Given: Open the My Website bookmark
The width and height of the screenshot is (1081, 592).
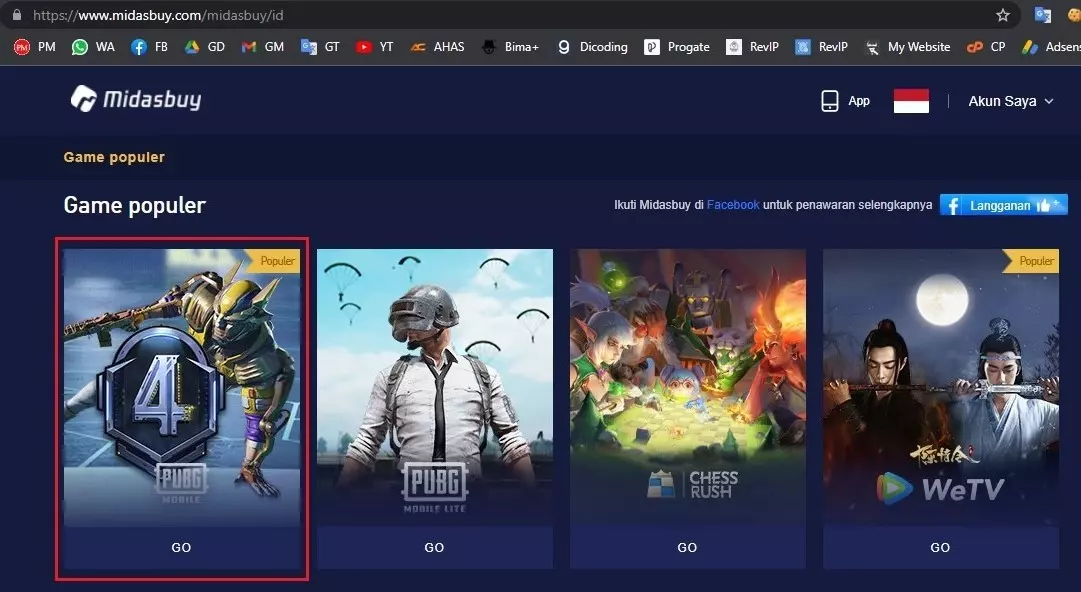Looking at the screenshot, I should click(907, 47).
